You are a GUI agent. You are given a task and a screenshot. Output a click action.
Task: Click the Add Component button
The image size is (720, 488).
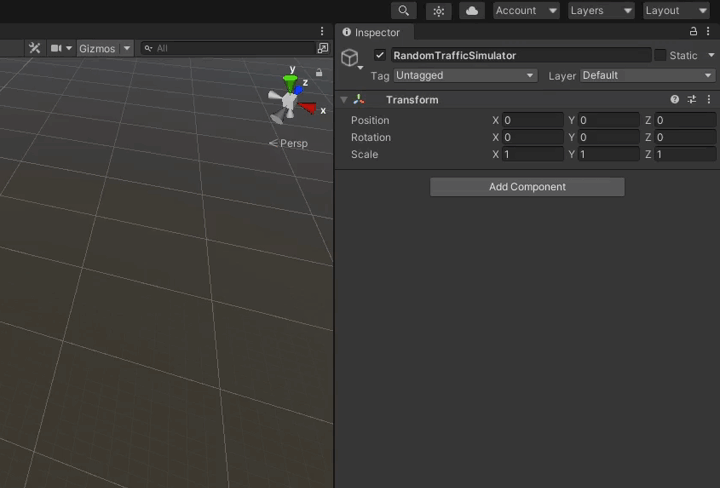click(527, 187)
